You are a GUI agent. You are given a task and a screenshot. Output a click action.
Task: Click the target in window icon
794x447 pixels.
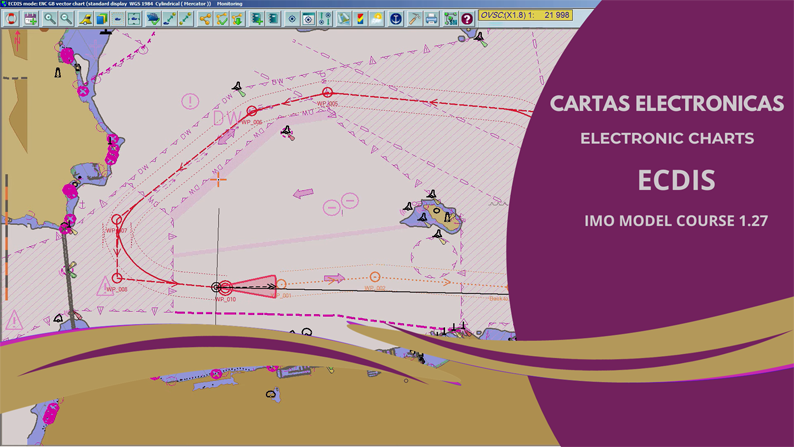[308, 19]
